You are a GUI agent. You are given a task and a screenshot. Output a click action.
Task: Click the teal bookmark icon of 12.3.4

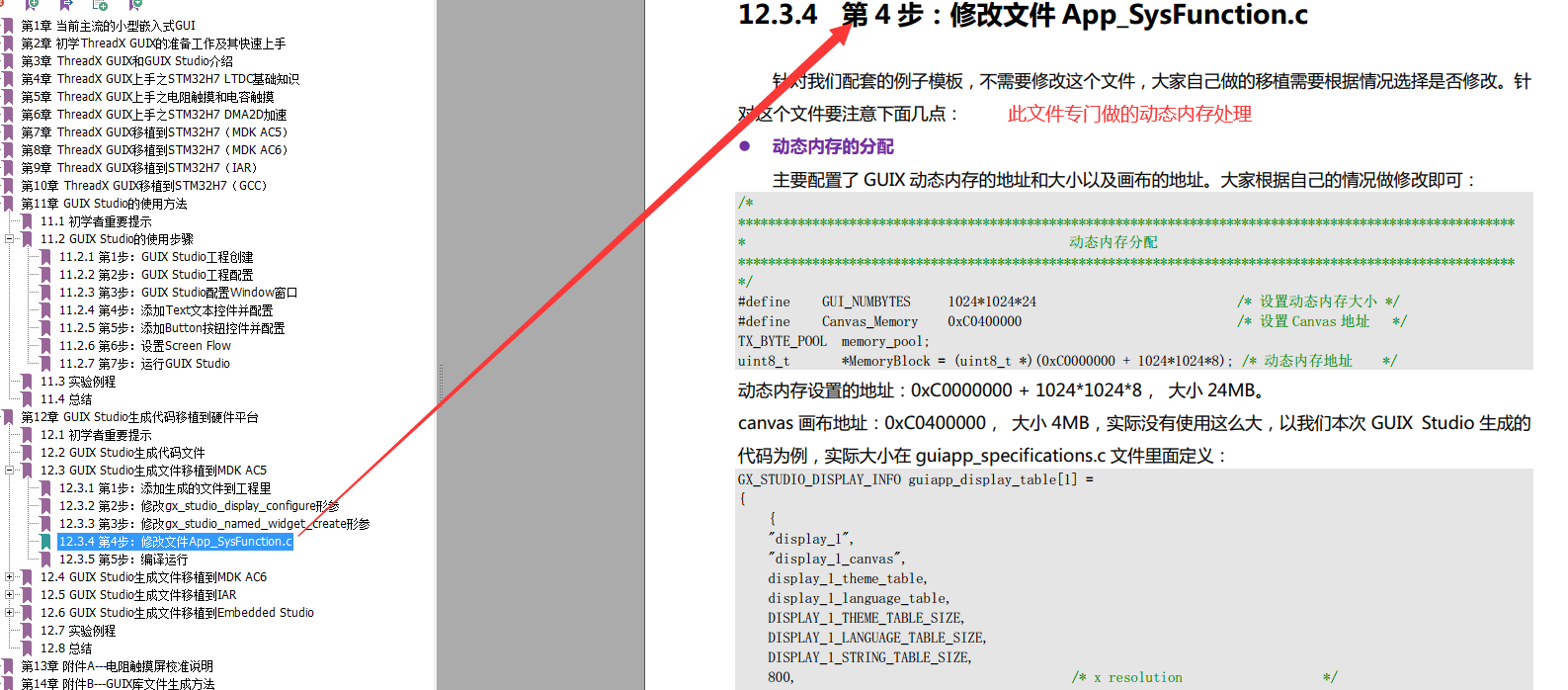(45, 542)
